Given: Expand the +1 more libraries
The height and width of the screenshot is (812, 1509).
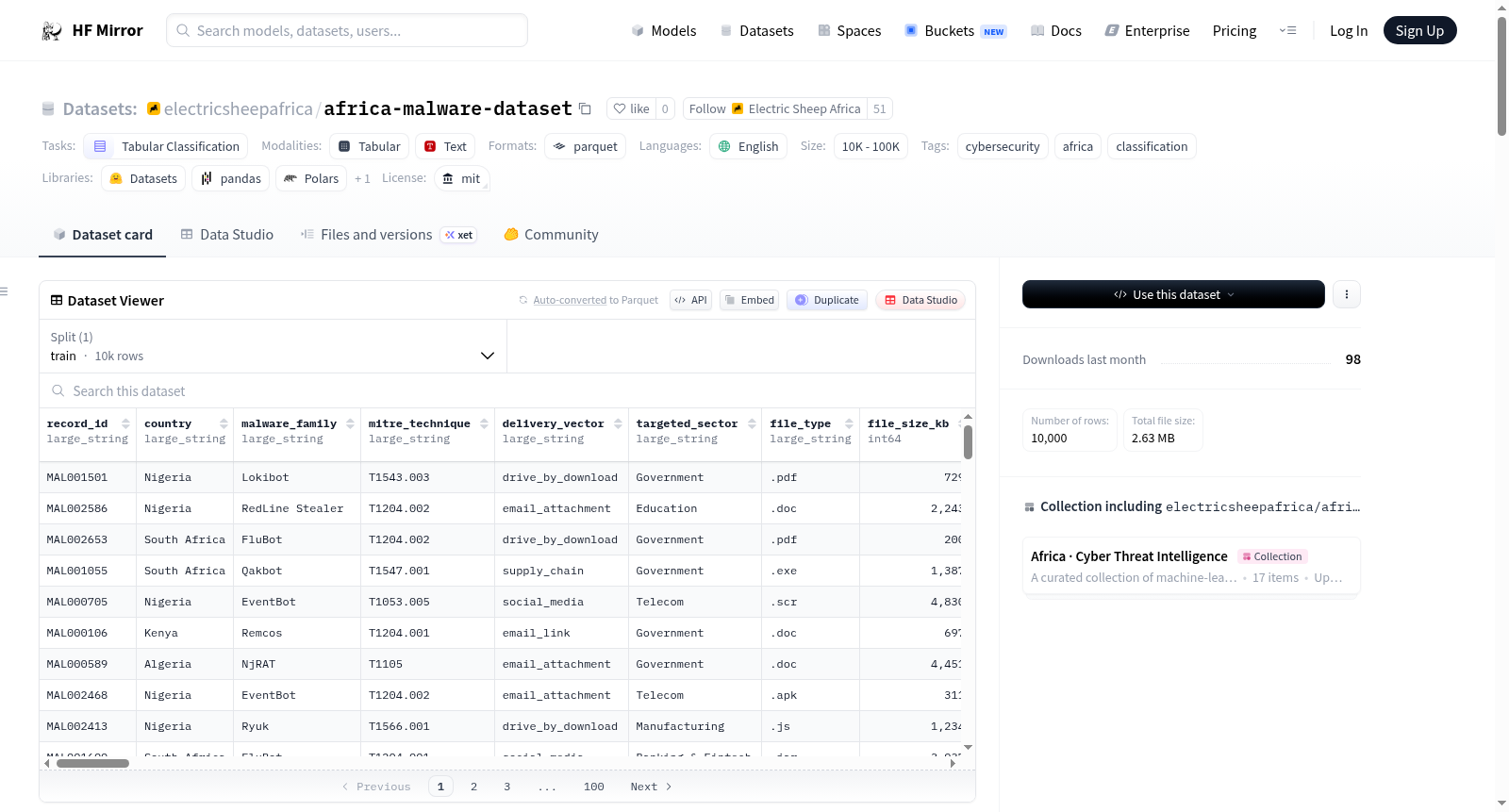Looking at the screenshot, I should 362,178.
